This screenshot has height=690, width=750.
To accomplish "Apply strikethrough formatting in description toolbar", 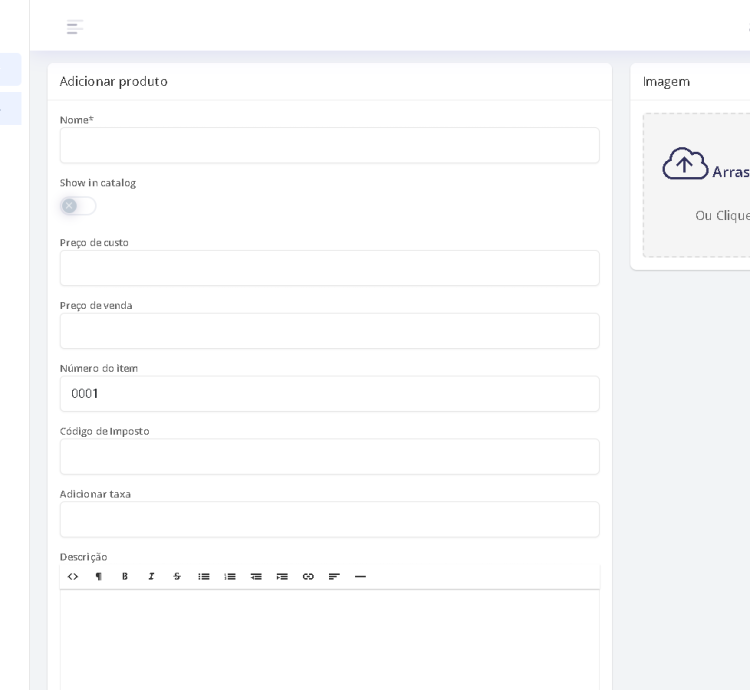I will 177,577.
